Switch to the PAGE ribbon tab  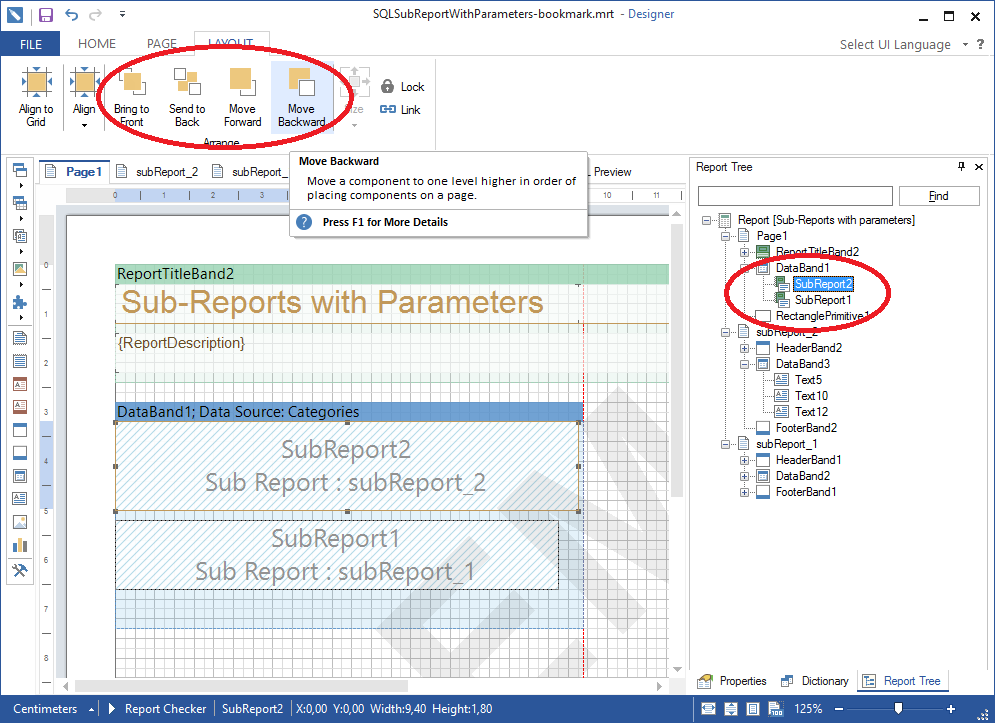point(162,44)
